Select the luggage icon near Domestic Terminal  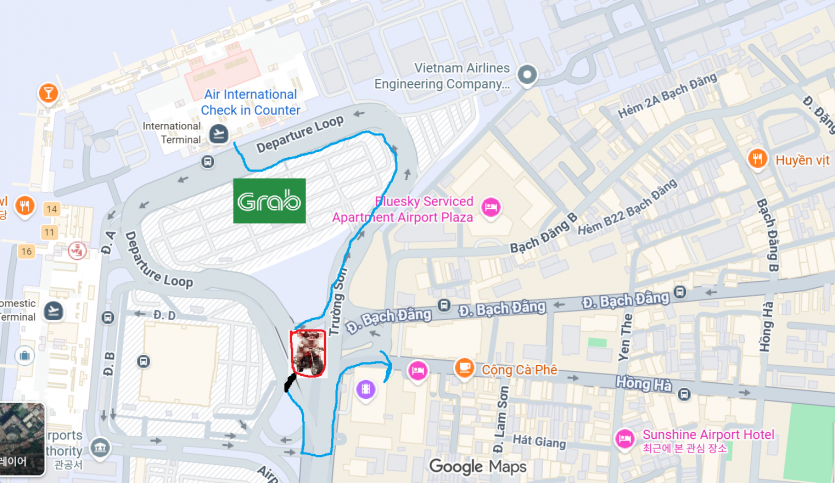pyautogui.click(x=24, y=355)
